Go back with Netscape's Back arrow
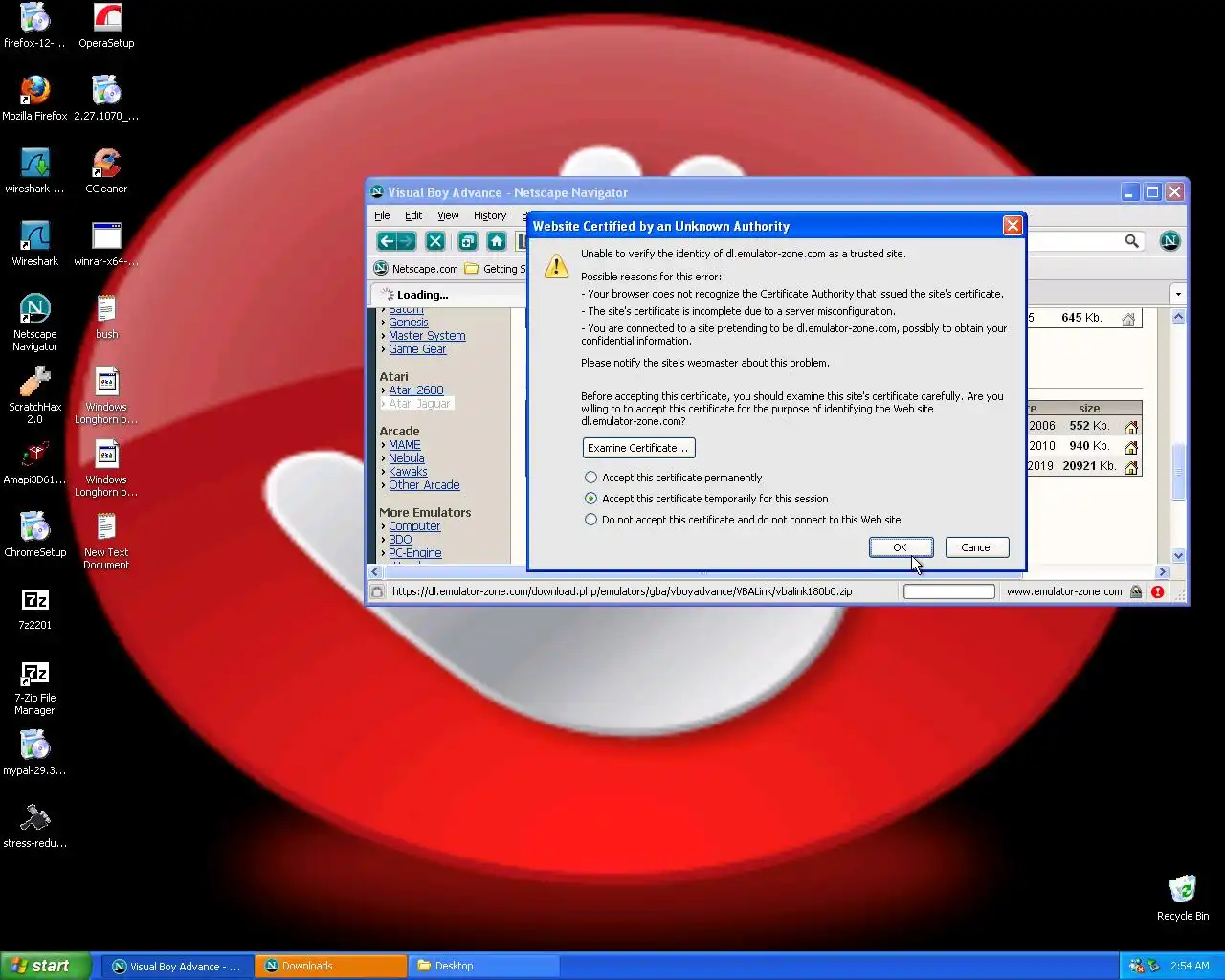 click(387, 241)
